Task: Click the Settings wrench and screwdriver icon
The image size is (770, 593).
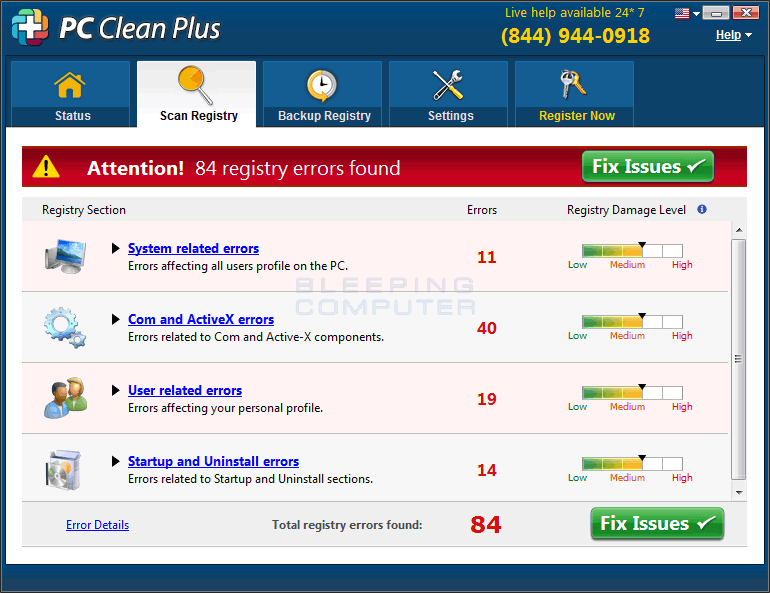Action: coord(447,85)
